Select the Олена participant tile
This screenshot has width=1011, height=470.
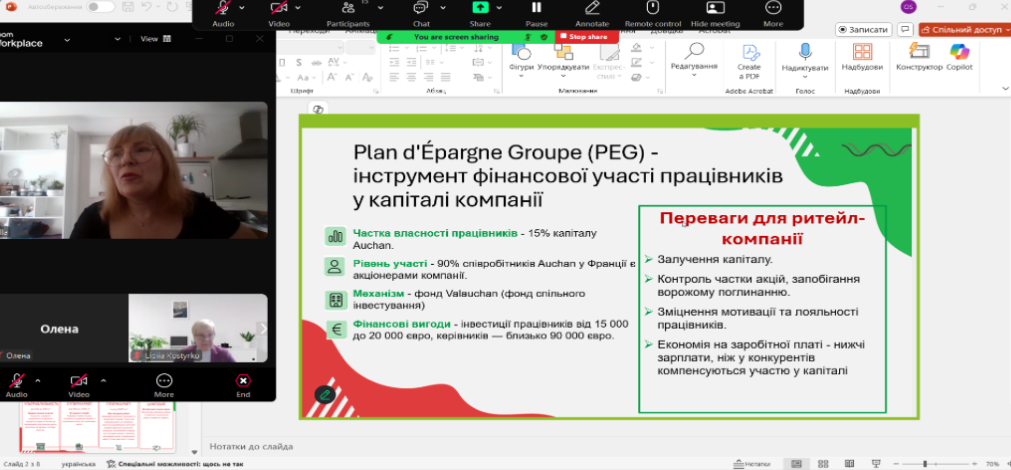coord(62,328)
